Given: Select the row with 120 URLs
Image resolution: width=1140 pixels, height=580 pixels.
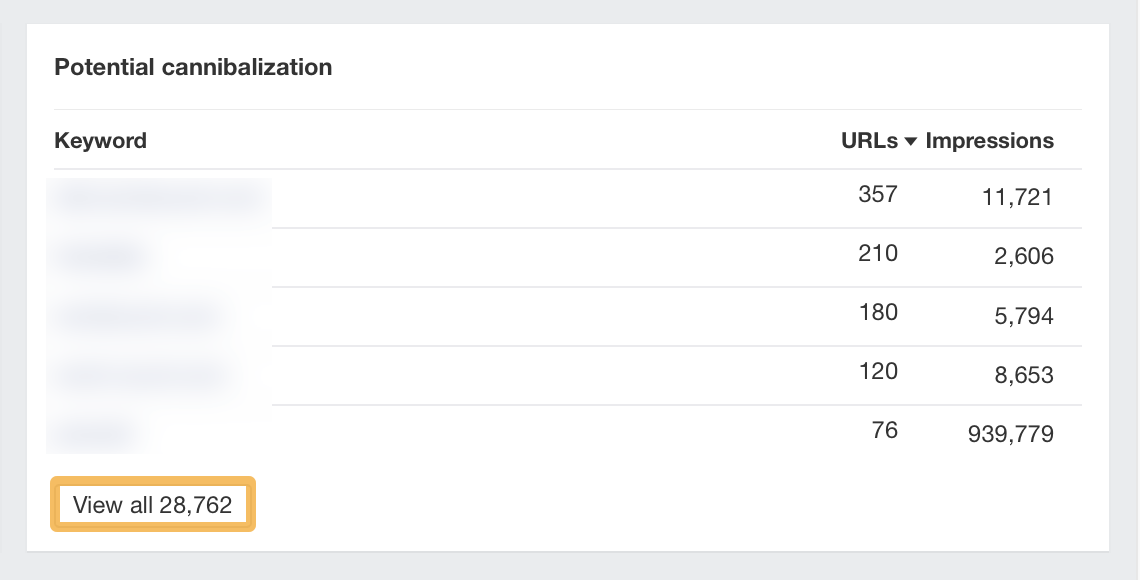Looking at the screenshot, I should click(x=877, y=371).
